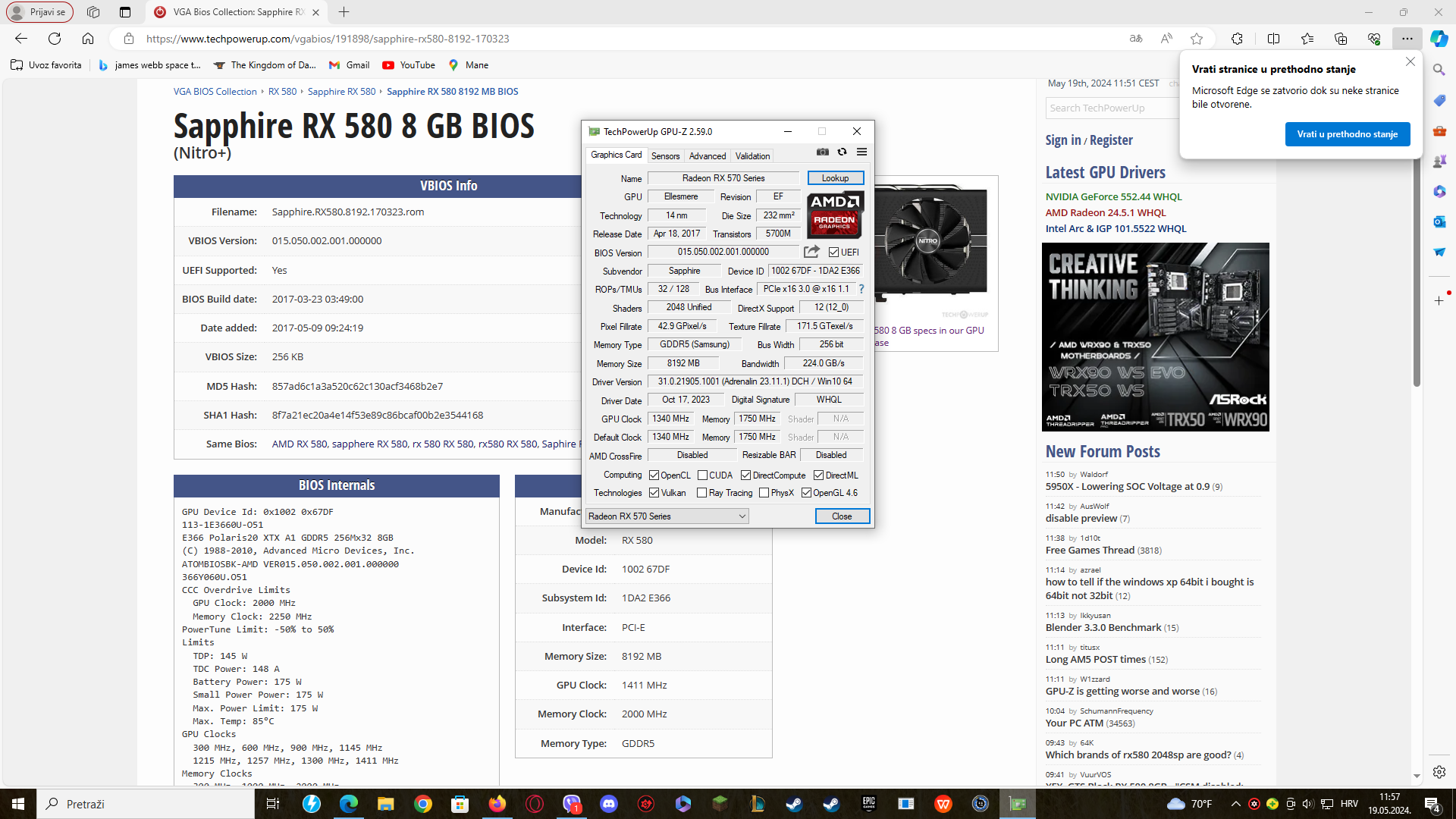Viewport: 1456px width, 819px height.
Task: Expand the Radeon RX 570 Series dropdown
Action: click(742, 516)
